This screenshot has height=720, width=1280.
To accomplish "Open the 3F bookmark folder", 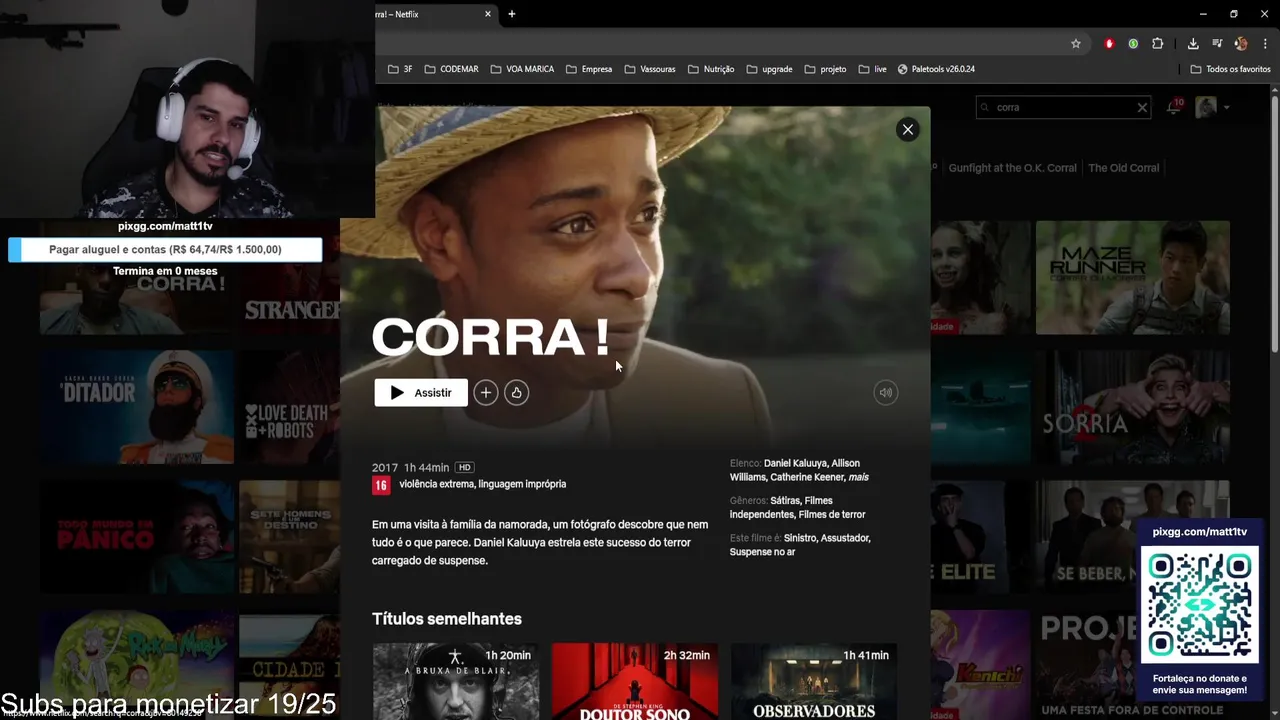I will [400, 69].
